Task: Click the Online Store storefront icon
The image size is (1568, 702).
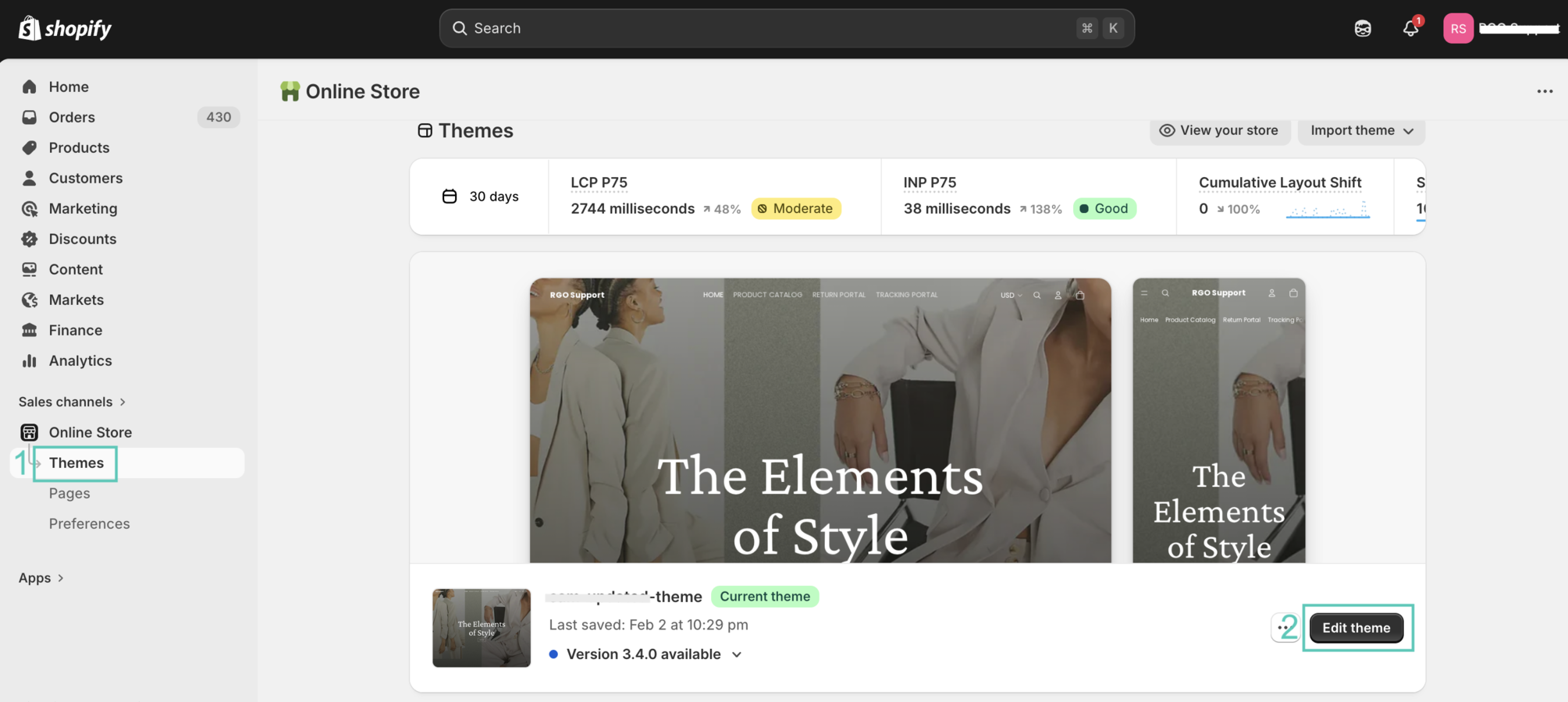Action: pyautogui.click(x=30, y=432)
